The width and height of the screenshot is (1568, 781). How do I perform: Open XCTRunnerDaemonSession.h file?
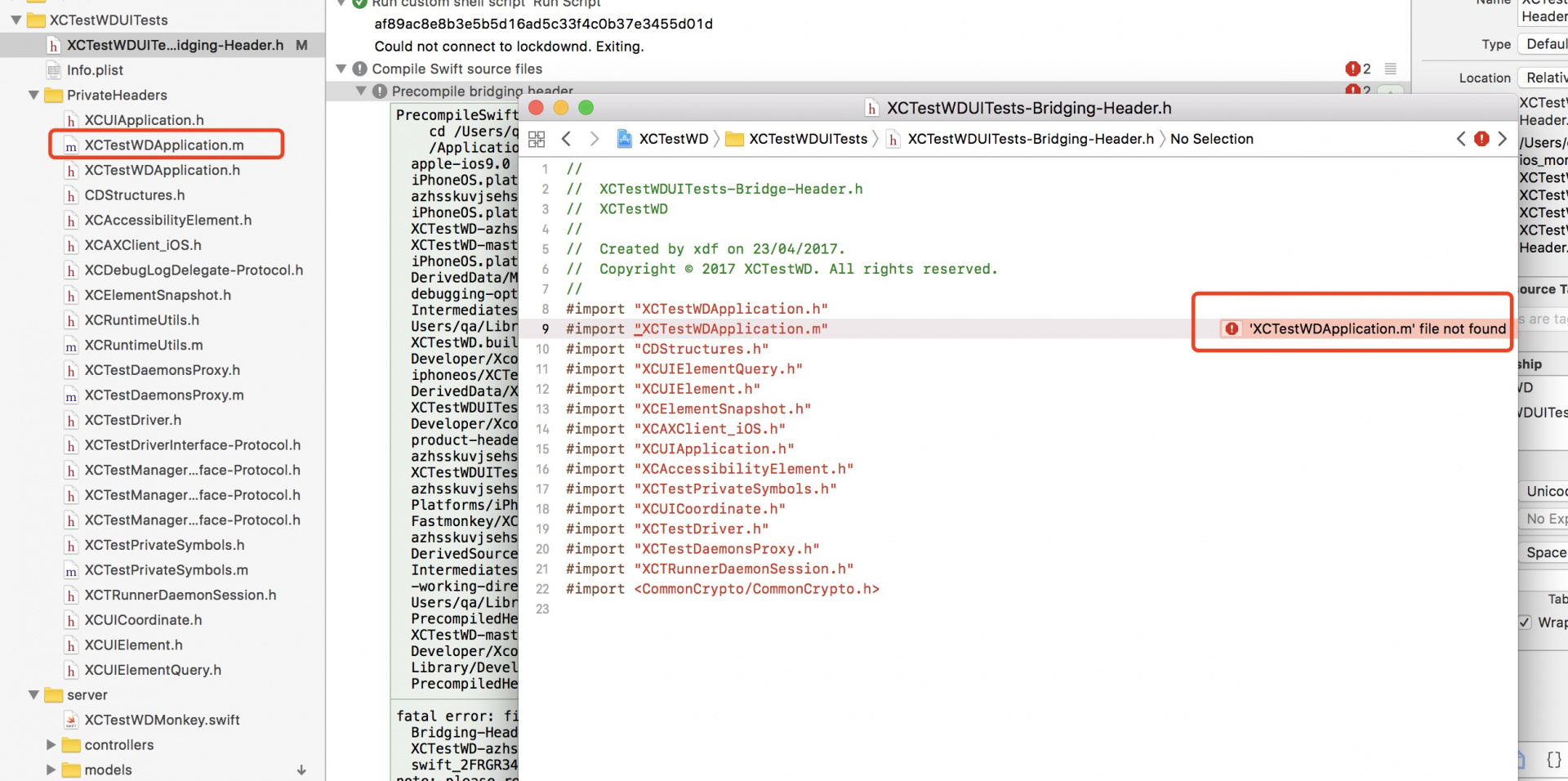(180, 595)
